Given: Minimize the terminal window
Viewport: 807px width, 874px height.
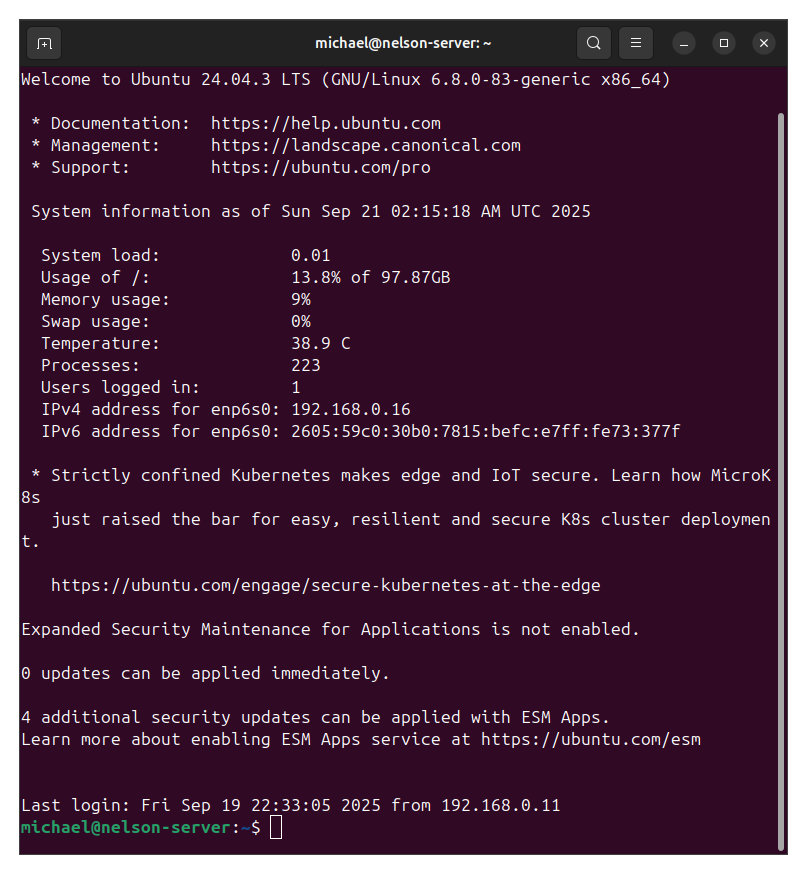Looking at the screenshot, I should coord(684,43).
